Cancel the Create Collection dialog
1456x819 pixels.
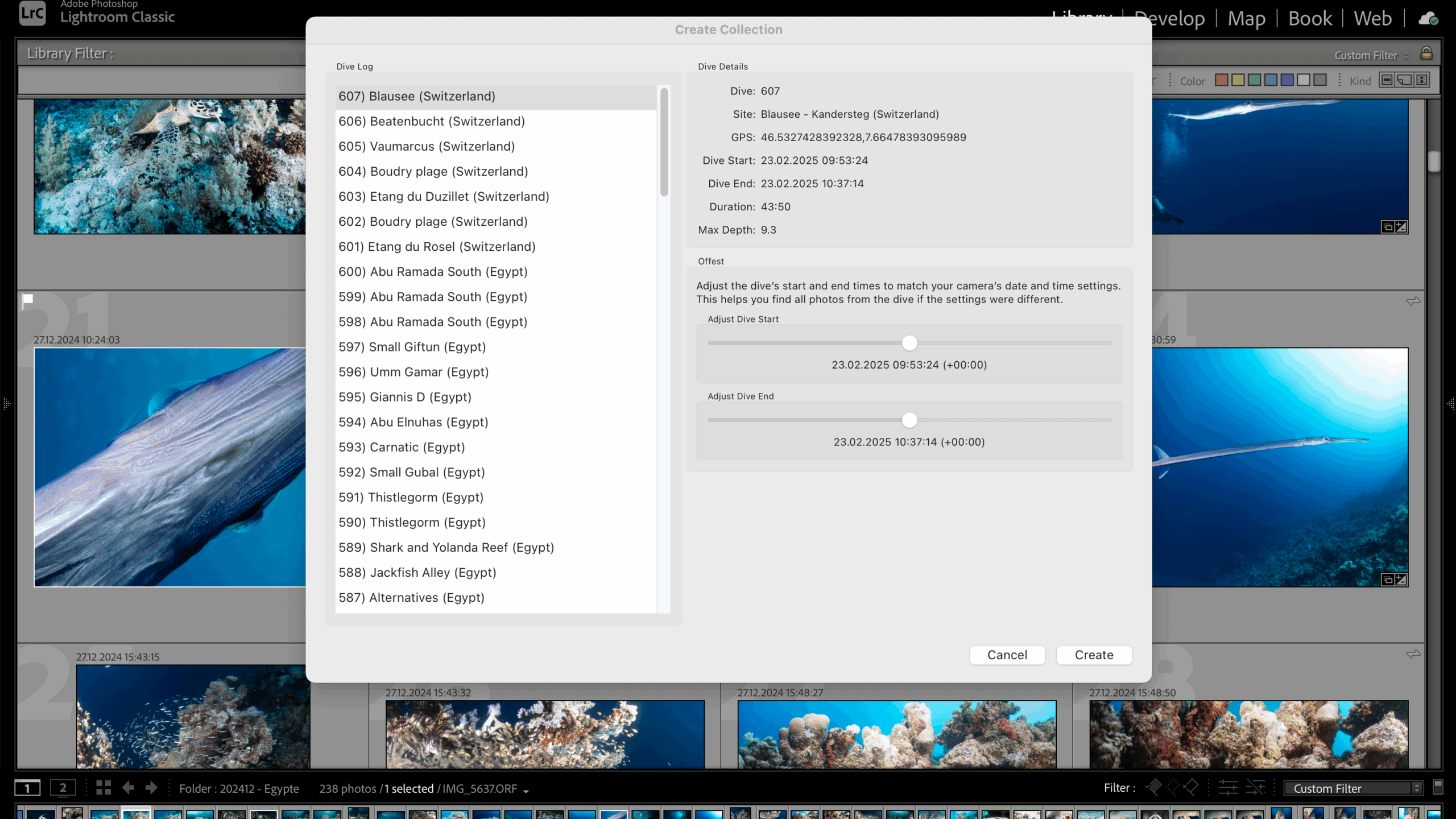(1007, 655)
